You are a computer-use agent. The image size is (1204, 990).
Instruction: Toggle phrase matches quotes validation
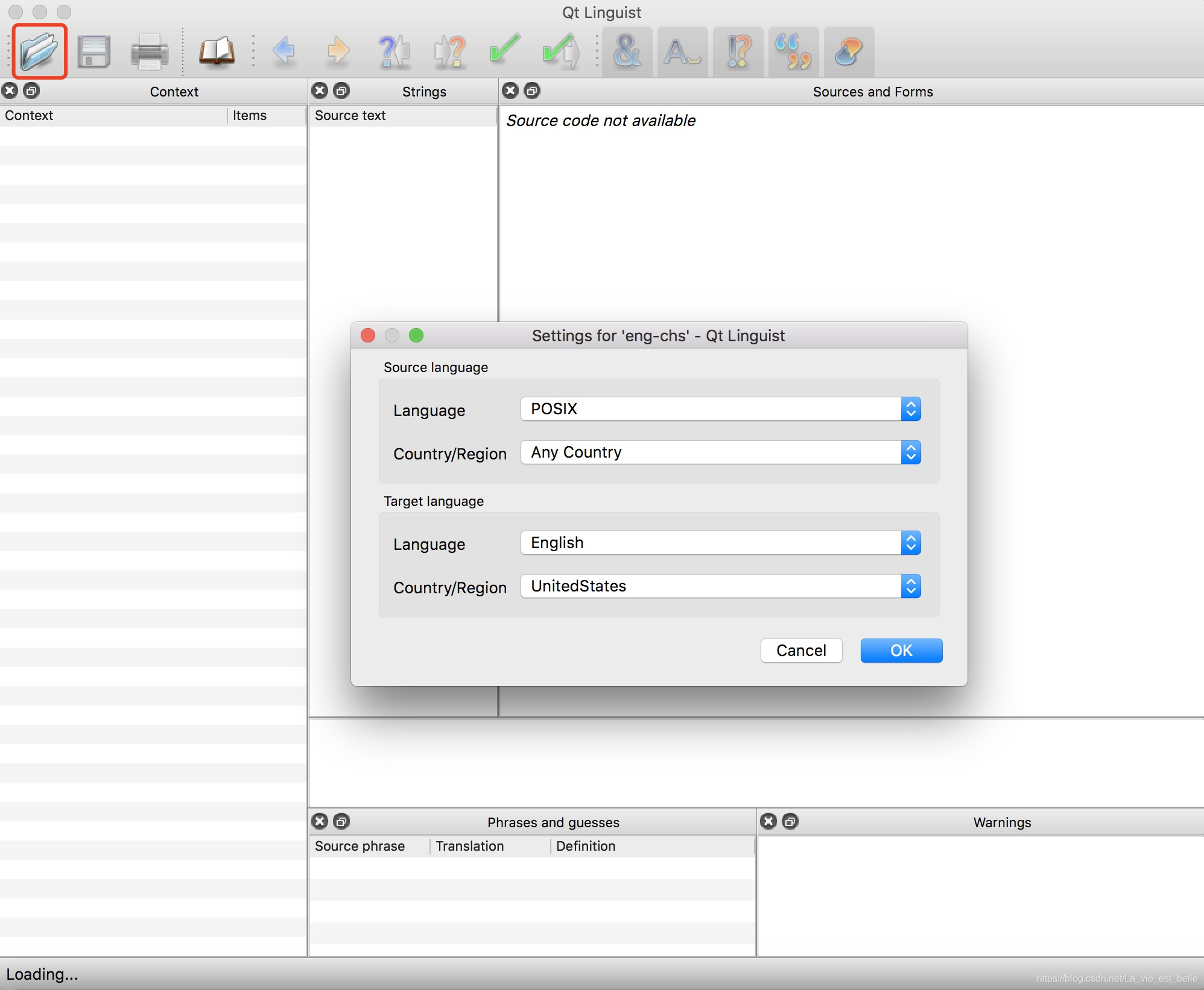[x=793, y=51]
